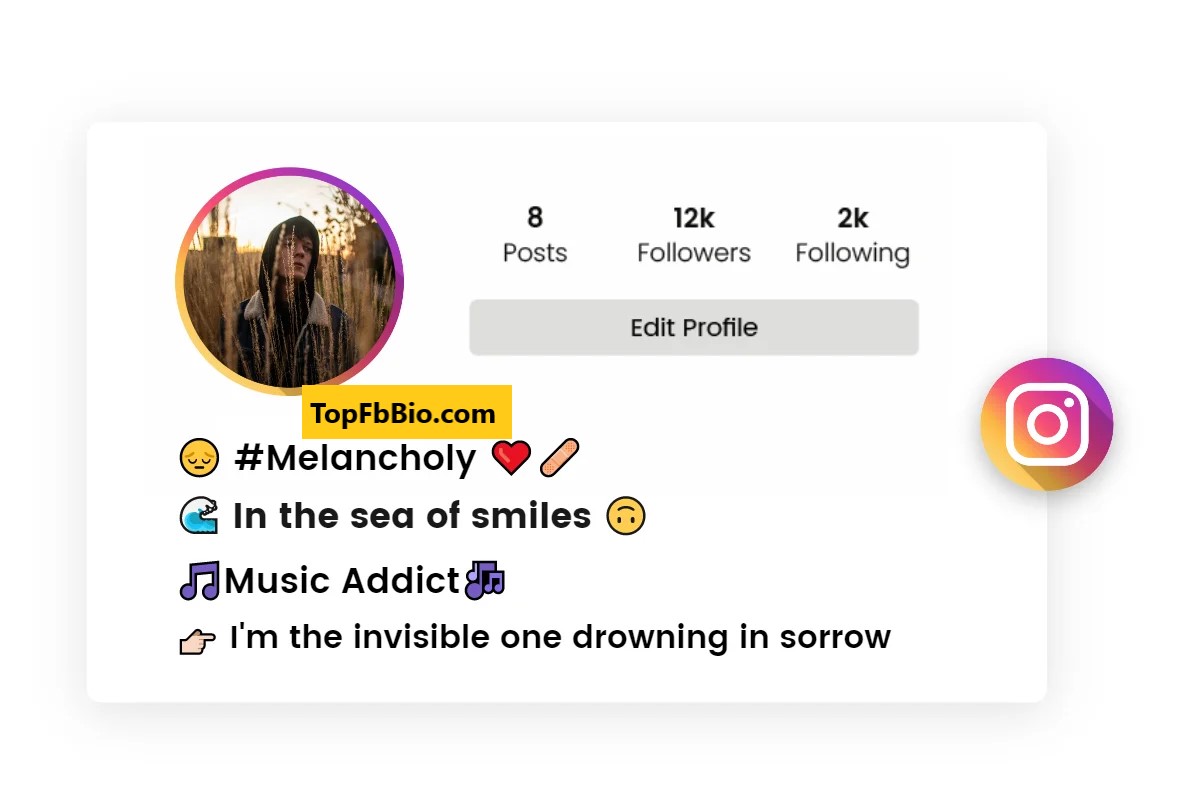This screenshot has height=800, width=1200.
Task: Click the Instagram app icon on the right
Action: tap(1046, 424)
